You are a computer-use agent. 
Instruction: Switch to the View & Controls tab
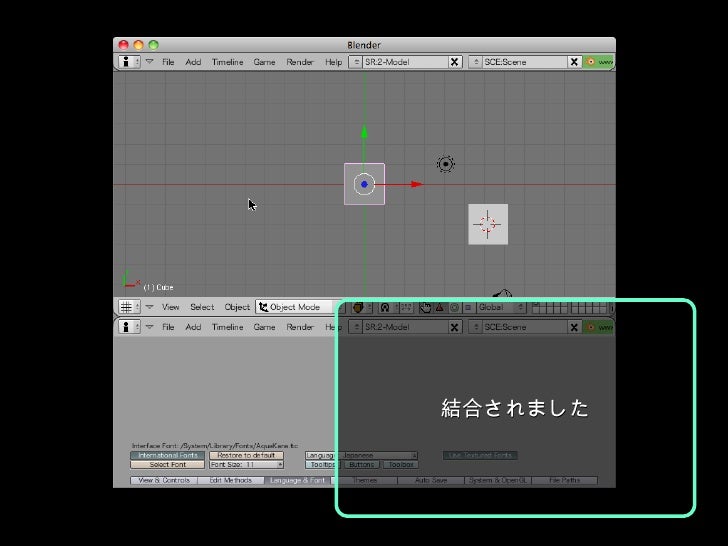pos(164,480)
